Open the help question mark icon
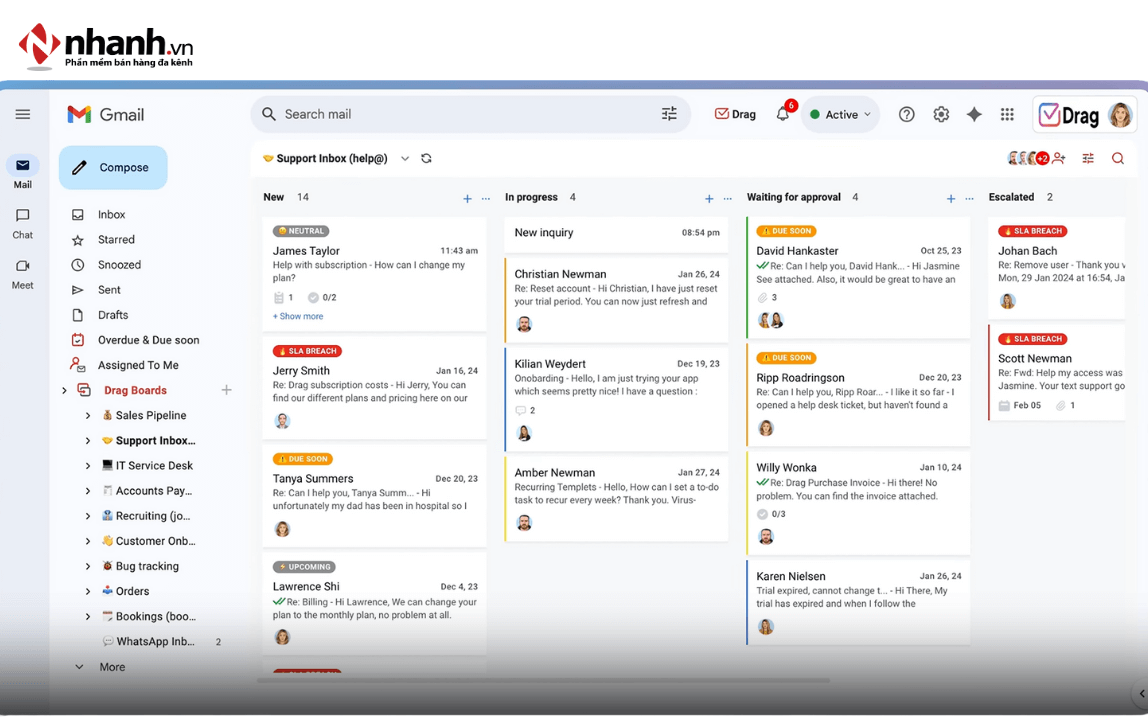1148x717 pixels. [x=906, y=114]
